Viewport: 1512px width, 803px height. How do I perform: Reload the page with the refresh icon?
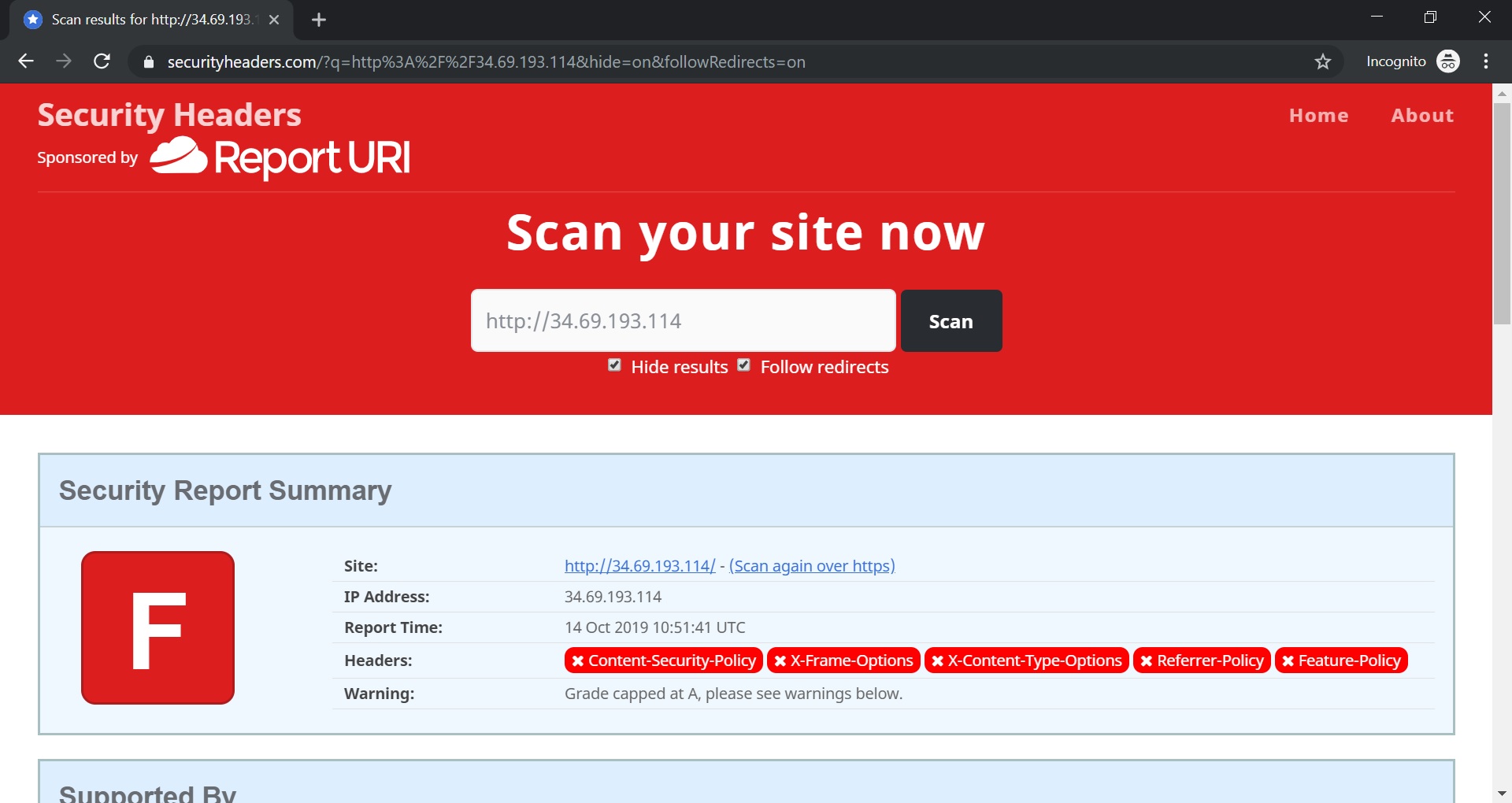tap(102, 61)
